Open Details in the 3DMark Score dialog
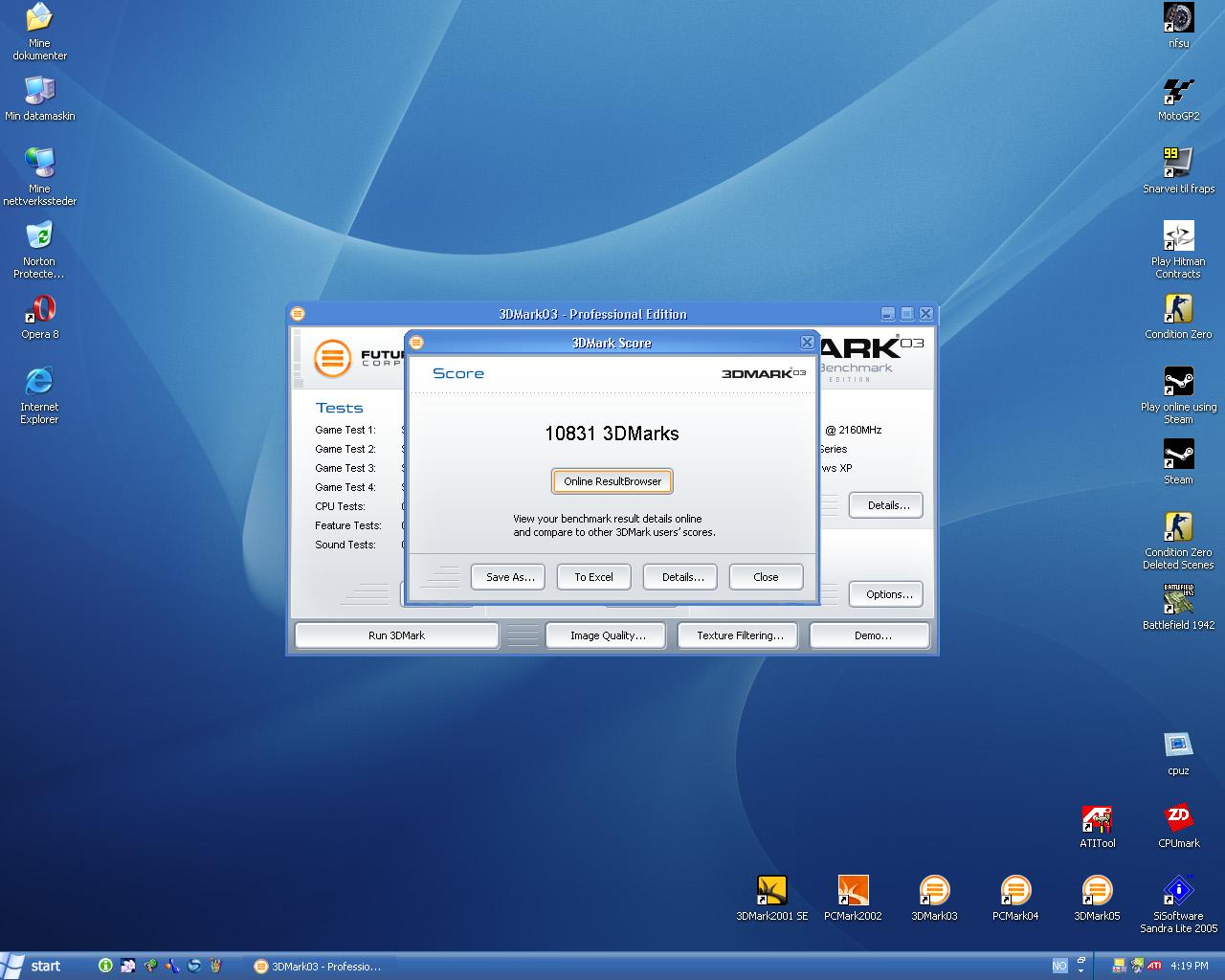Image resolution: width=1225 pixels, height=980 pixels. click(x=680, y=577)
